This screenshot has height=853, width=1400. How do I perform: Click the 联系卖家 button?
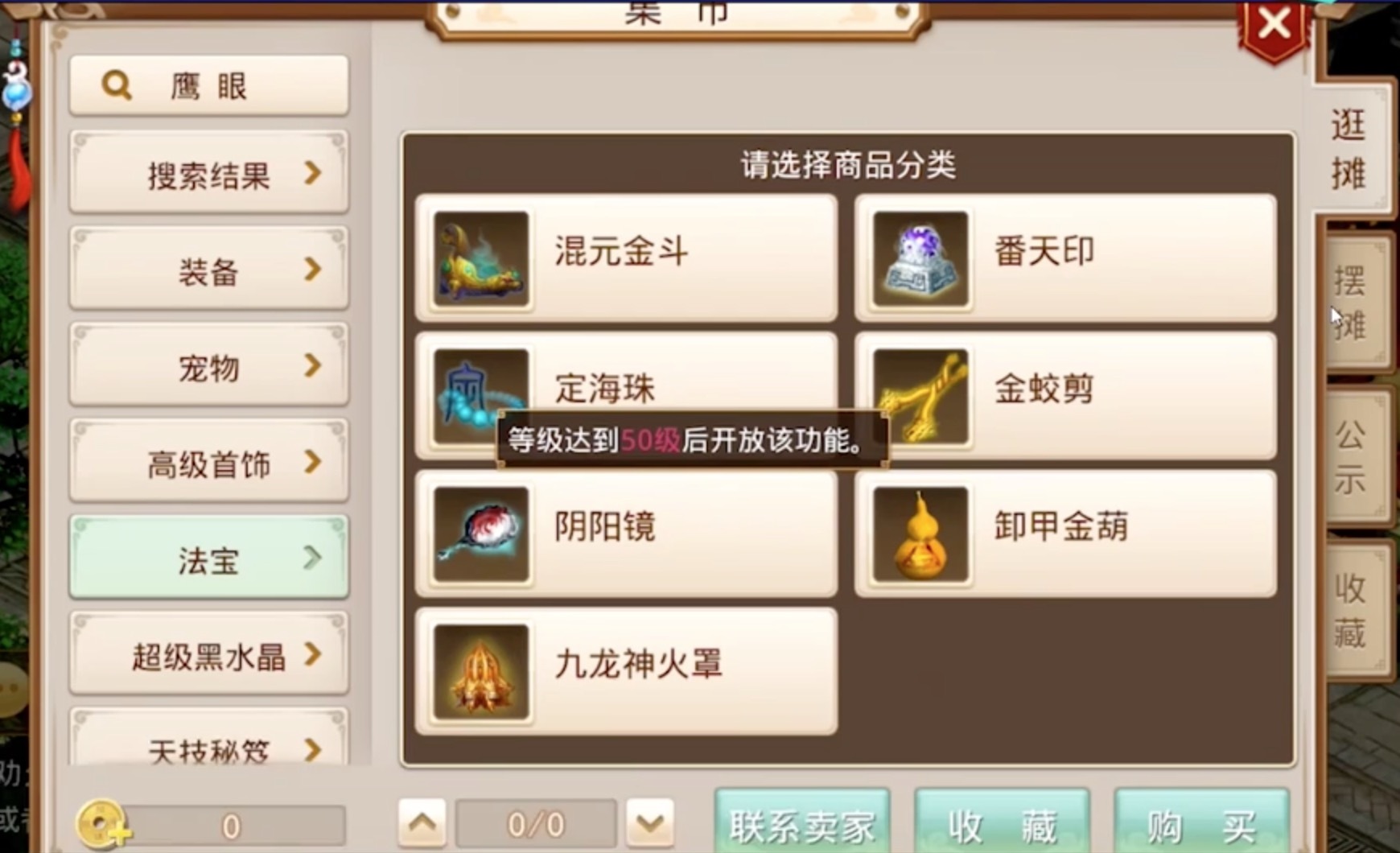coord(802,824)
